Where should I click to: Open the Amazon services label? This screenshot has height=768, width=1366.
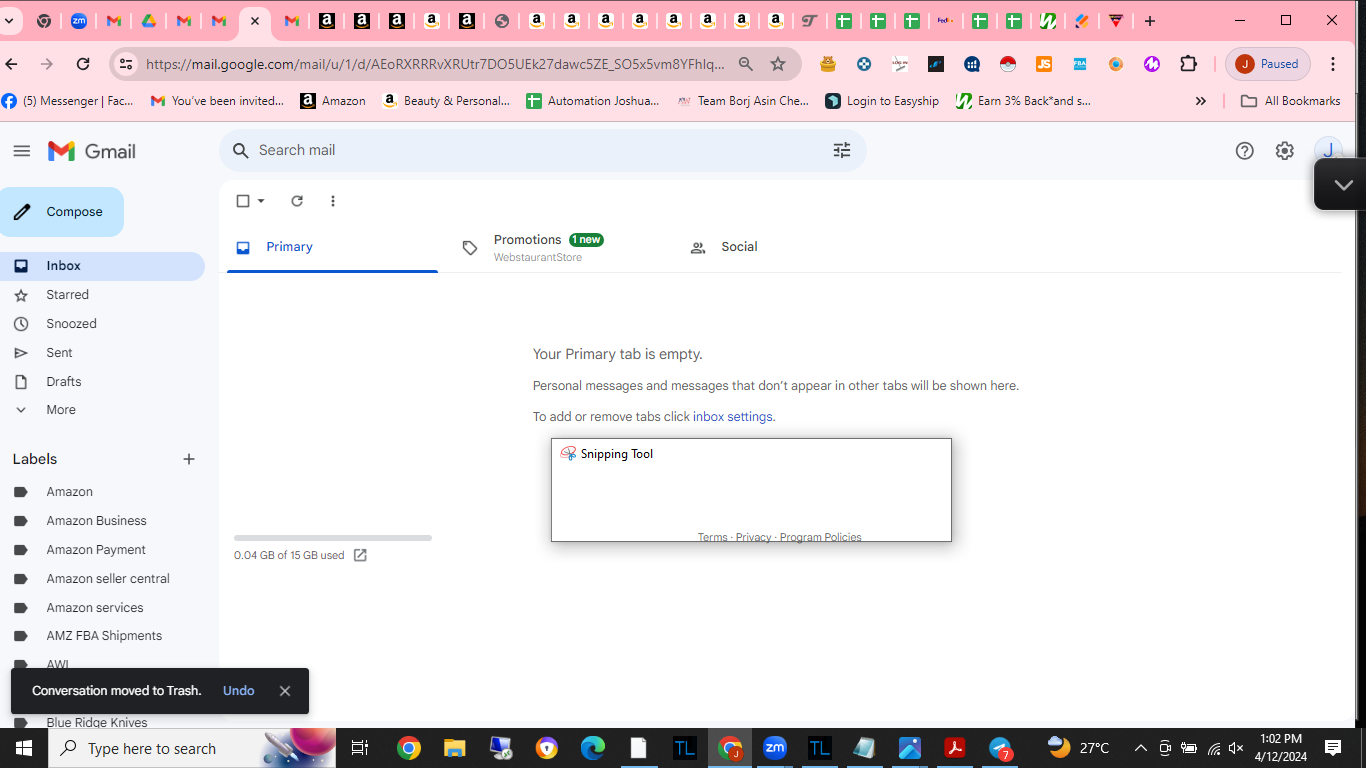(95, 608)
